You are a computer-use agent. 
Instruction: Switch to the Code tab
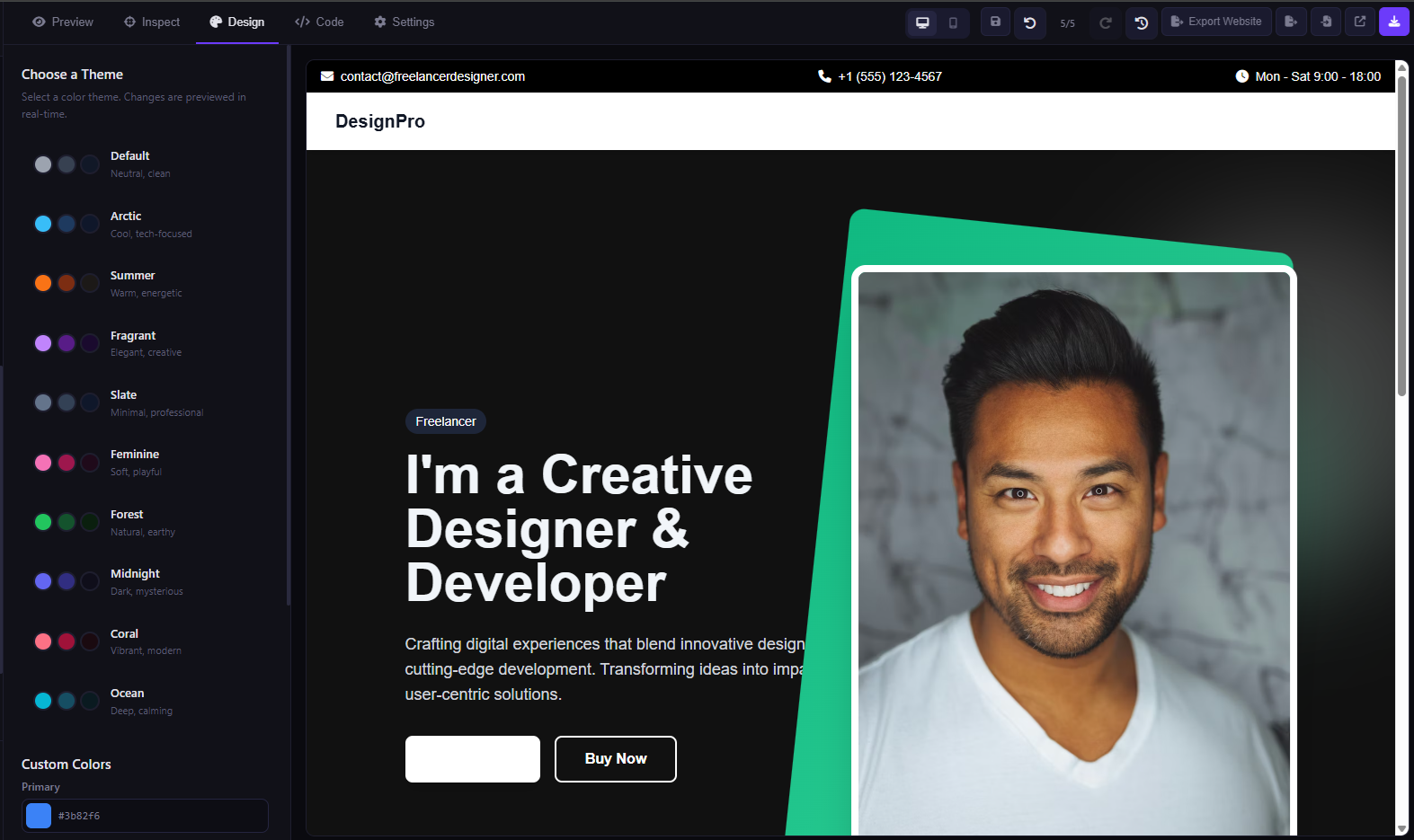pyautogui.click(x=319, y=22)
